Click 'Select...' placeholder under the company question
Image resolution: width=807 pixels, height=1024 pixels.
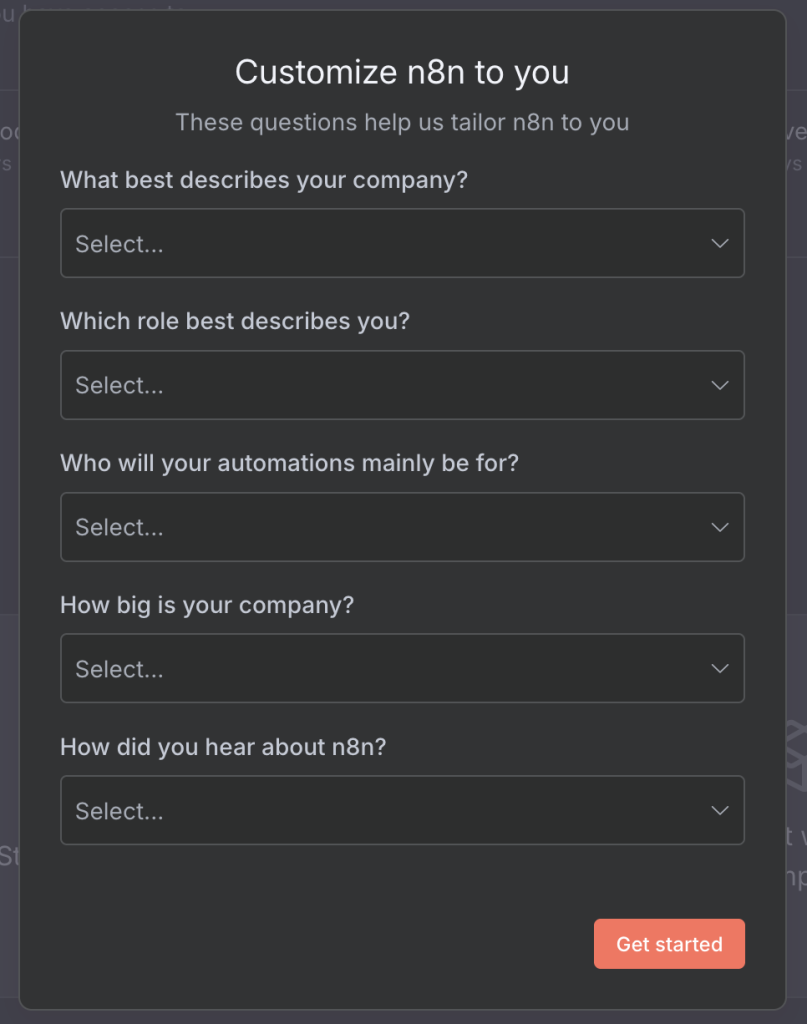pyautogui.click(x=119, y=244)
